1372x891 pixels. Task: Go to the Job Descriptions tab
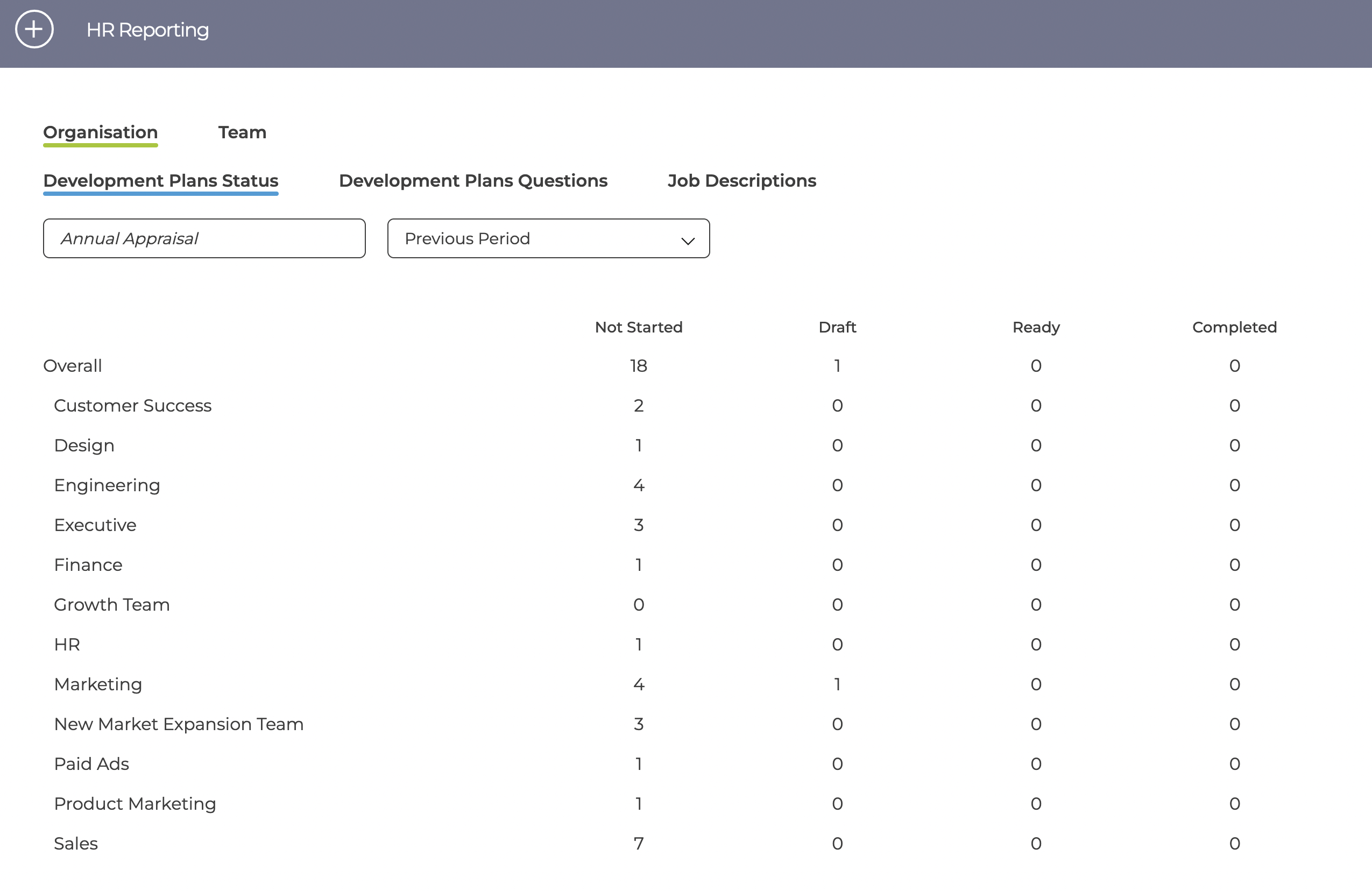741,181
